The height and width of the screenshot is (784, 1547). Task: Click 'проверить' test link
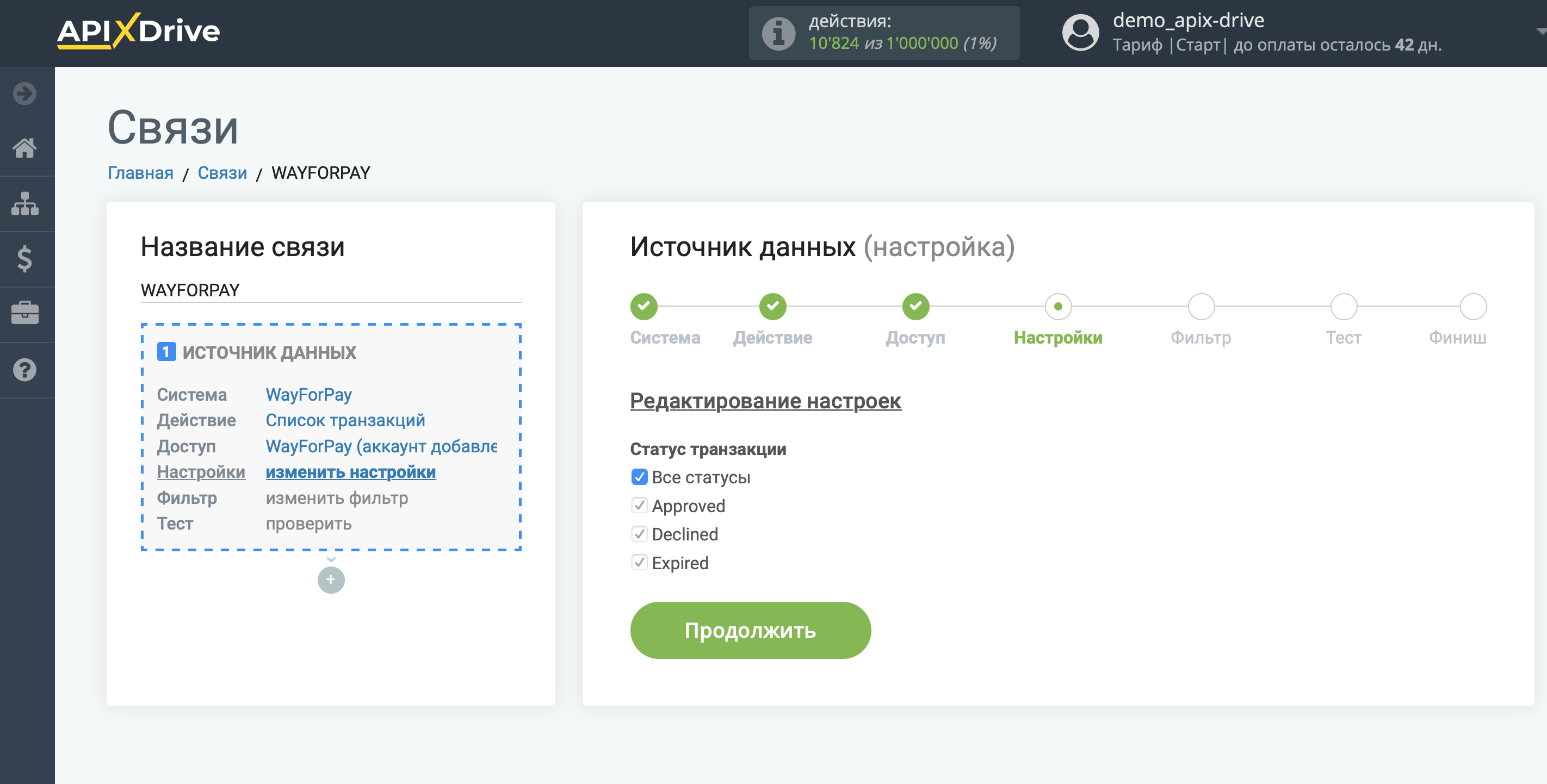pyautogui.click(x=308, y=524)
